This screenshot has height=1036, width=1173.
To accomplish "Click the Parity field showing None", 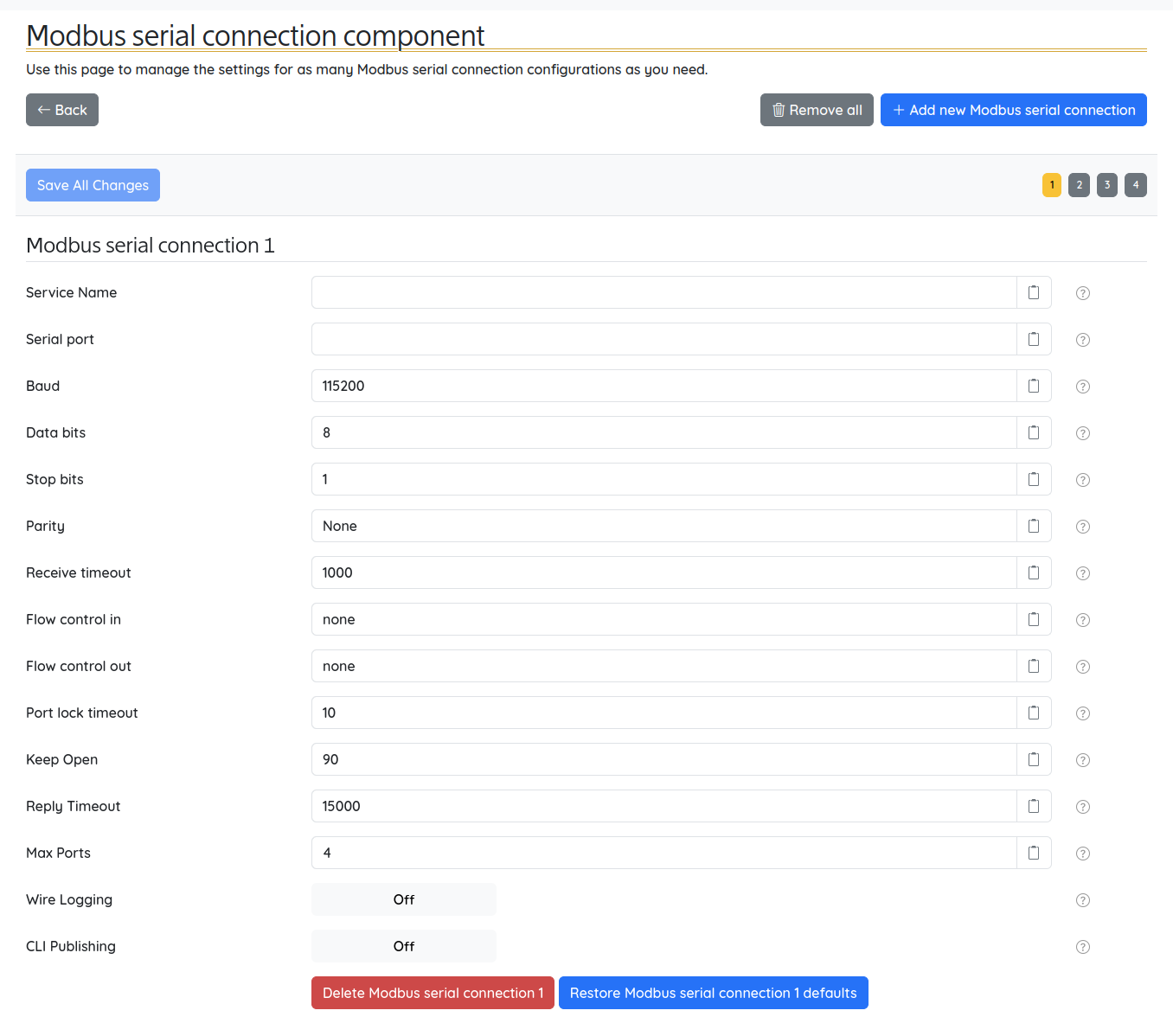I will pyautogui.click(x=664, y=526).
